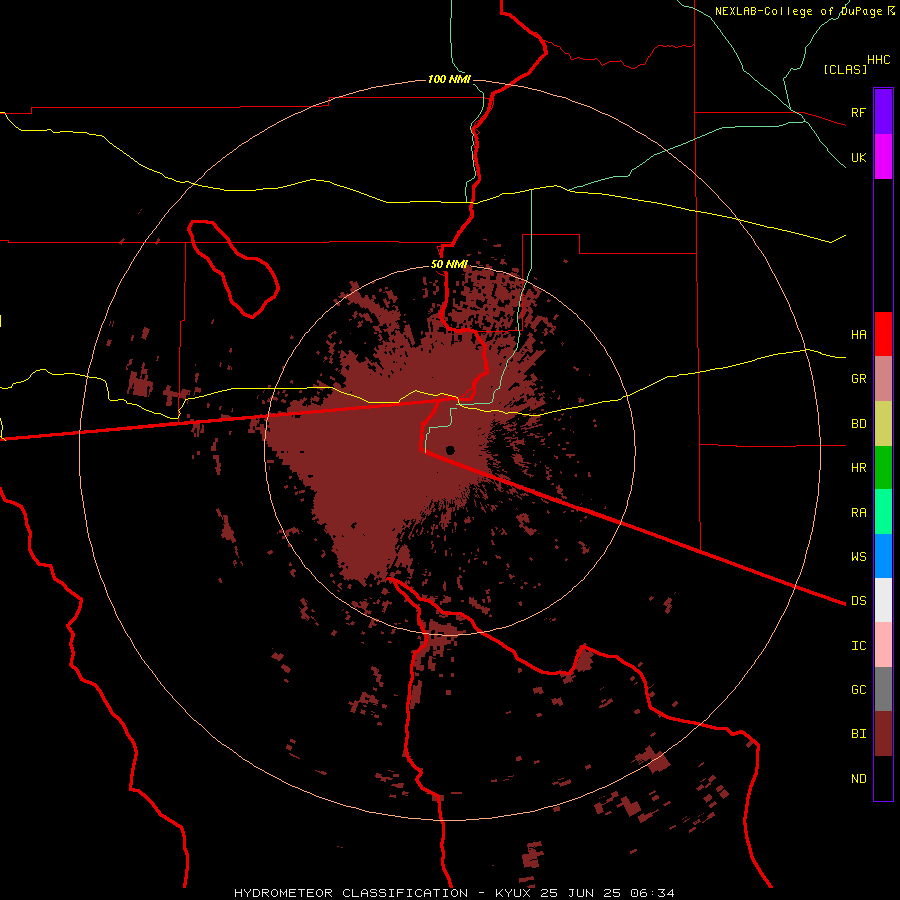Click the [CLAS] legend header
Viewport: 900px width, 900px height.
[x=845, y=69]
